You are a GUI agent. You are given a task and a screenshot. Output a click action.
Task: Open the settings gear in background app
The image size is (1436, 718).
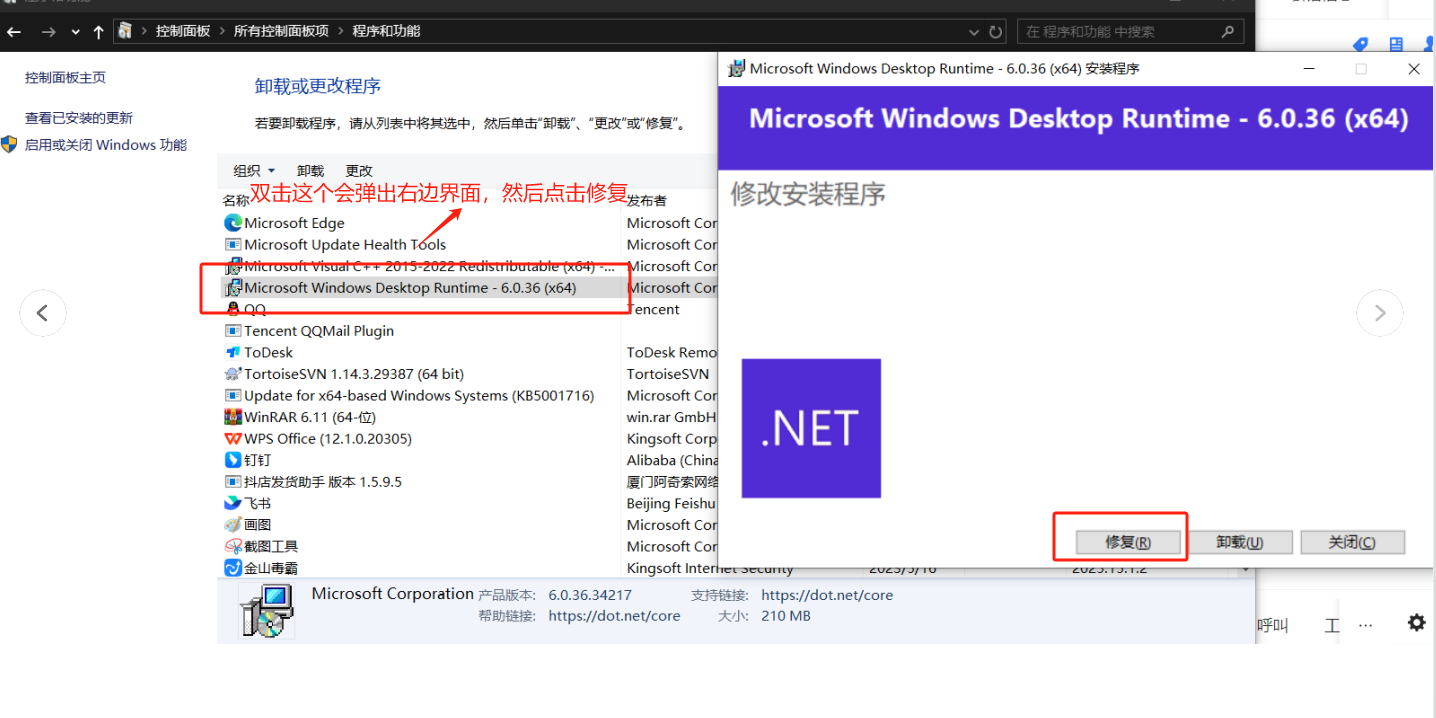[1416, 623]
